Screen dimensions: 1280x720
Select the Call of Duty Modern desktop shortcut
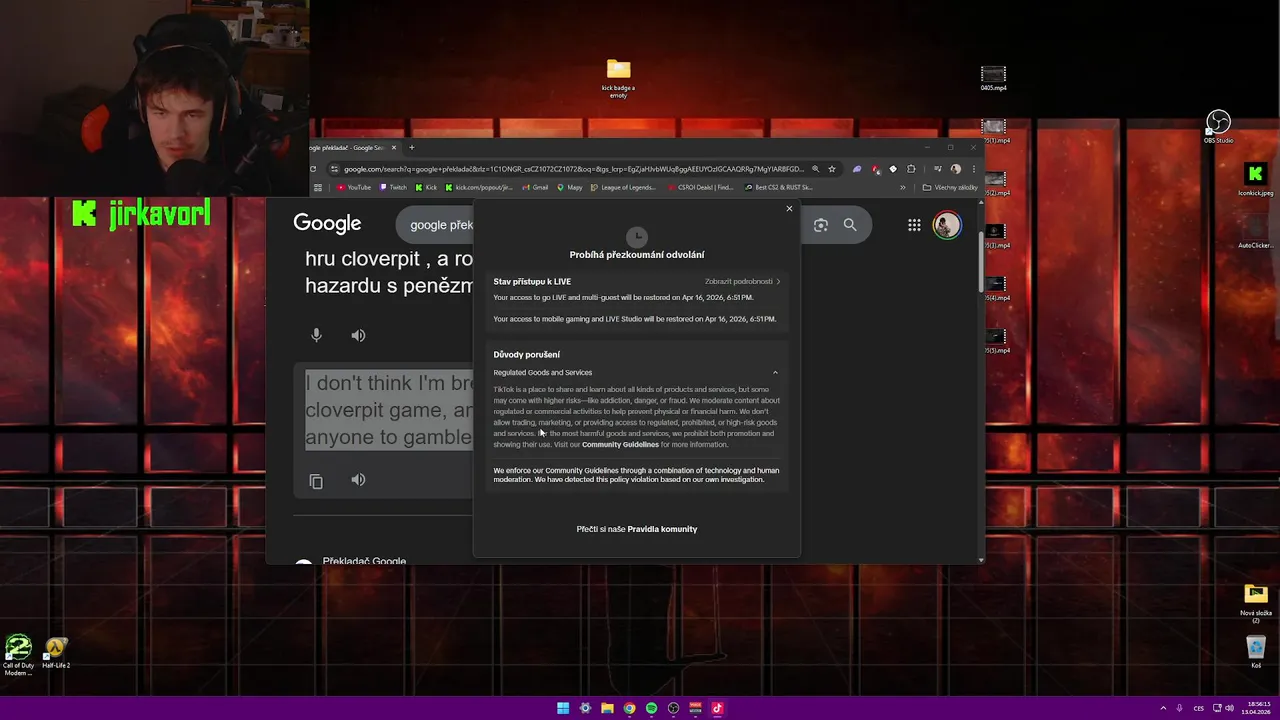pos(18,655)
